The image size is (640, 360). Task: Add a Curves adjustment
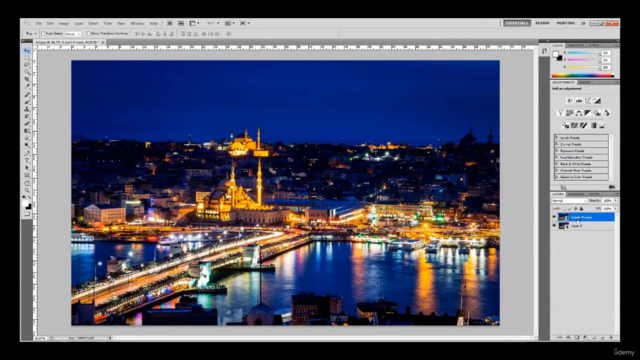pos(588,100)
